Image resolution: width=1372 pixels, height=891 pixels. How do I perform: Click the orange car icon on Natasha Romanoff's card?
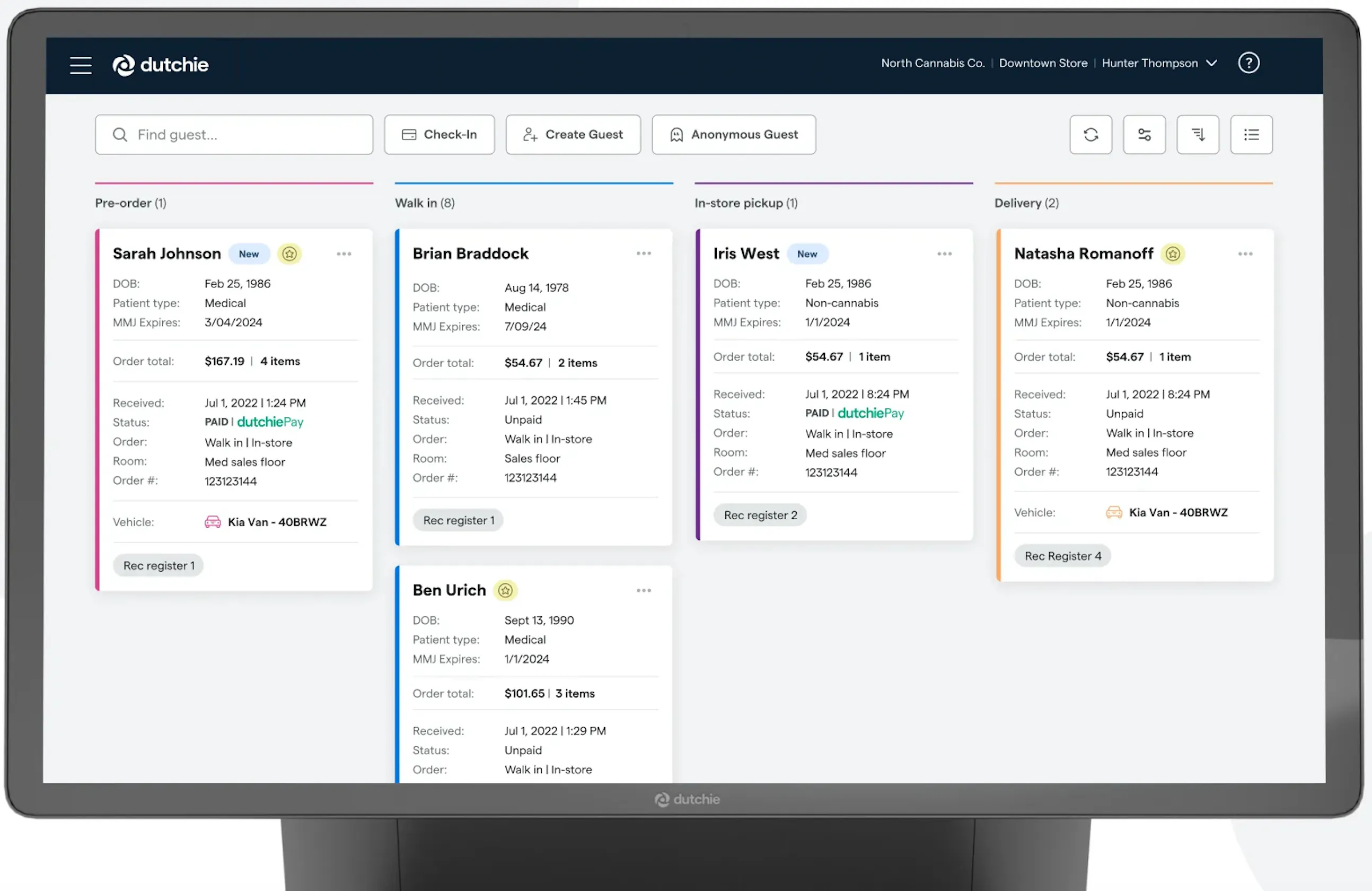coord(1114,512)
